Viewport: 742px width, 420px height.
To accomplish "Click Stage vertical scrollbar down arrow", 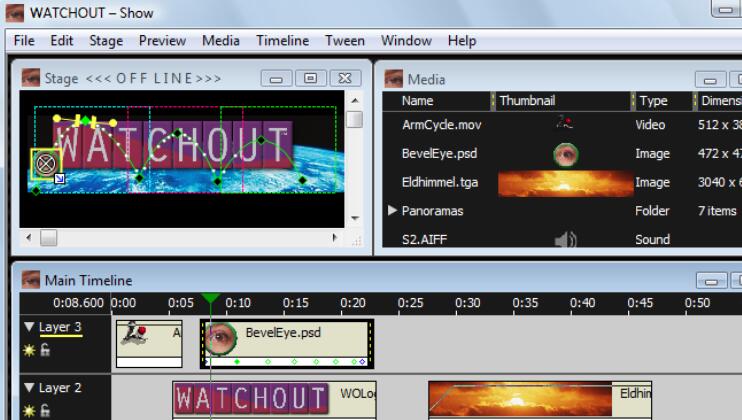I will [355, 218].
